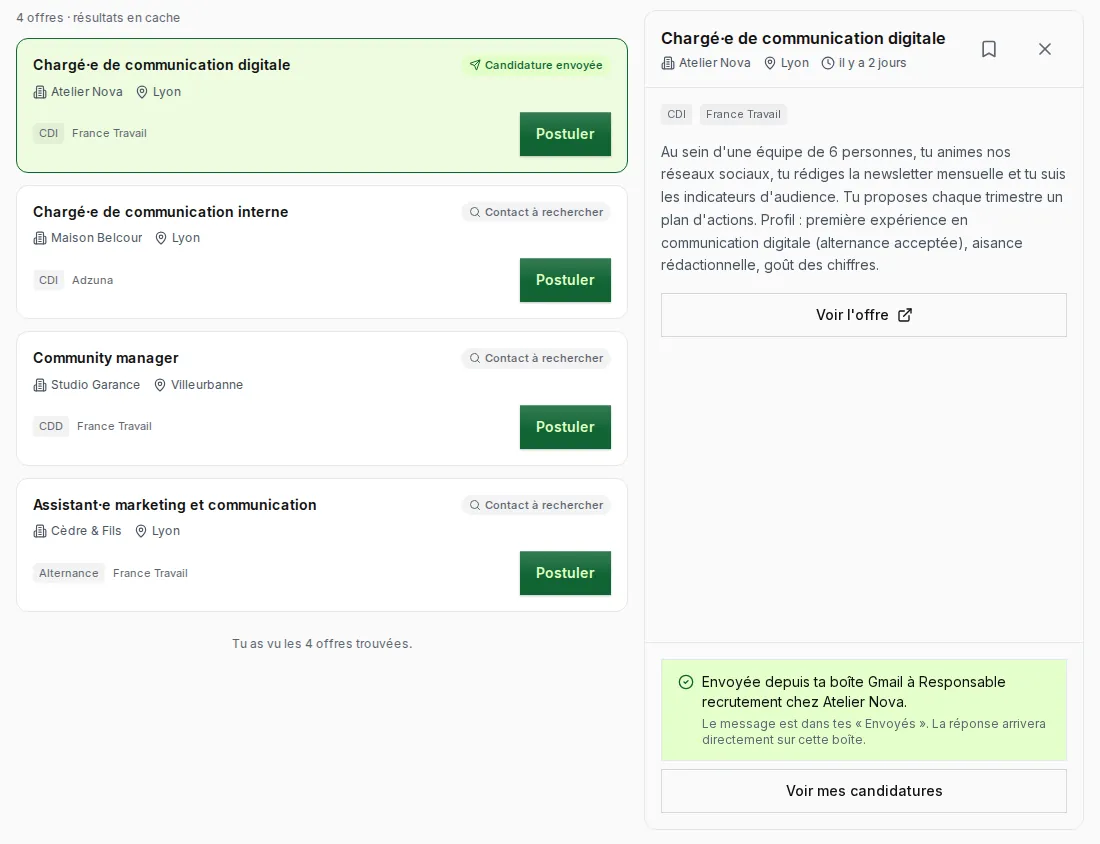Image resolution: width=1100 pixels, height=844 pixels.
Task: Click the 'il y a 2 jours' timestamp
Action: pyautogui.click(x=872, y=63)
